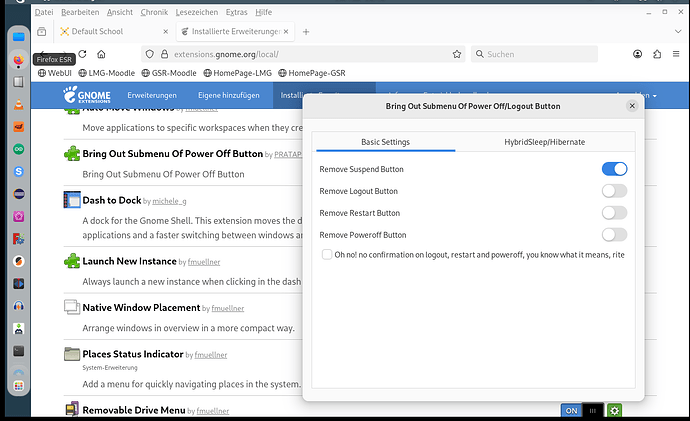Enable the Remove Restart Button switch
Image resolution: width=690 pixels, height=421 pixels.
pyautogui.click(x=614, y=213)
